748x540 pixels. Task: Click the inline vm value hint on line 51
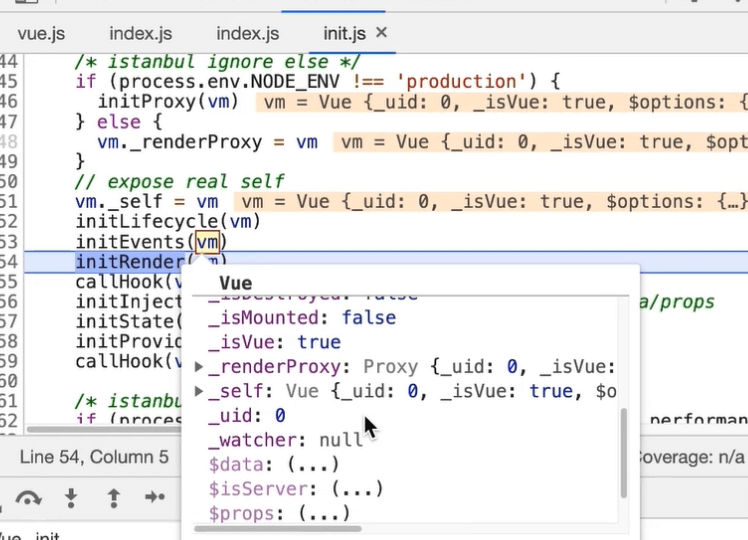(490, 202)
